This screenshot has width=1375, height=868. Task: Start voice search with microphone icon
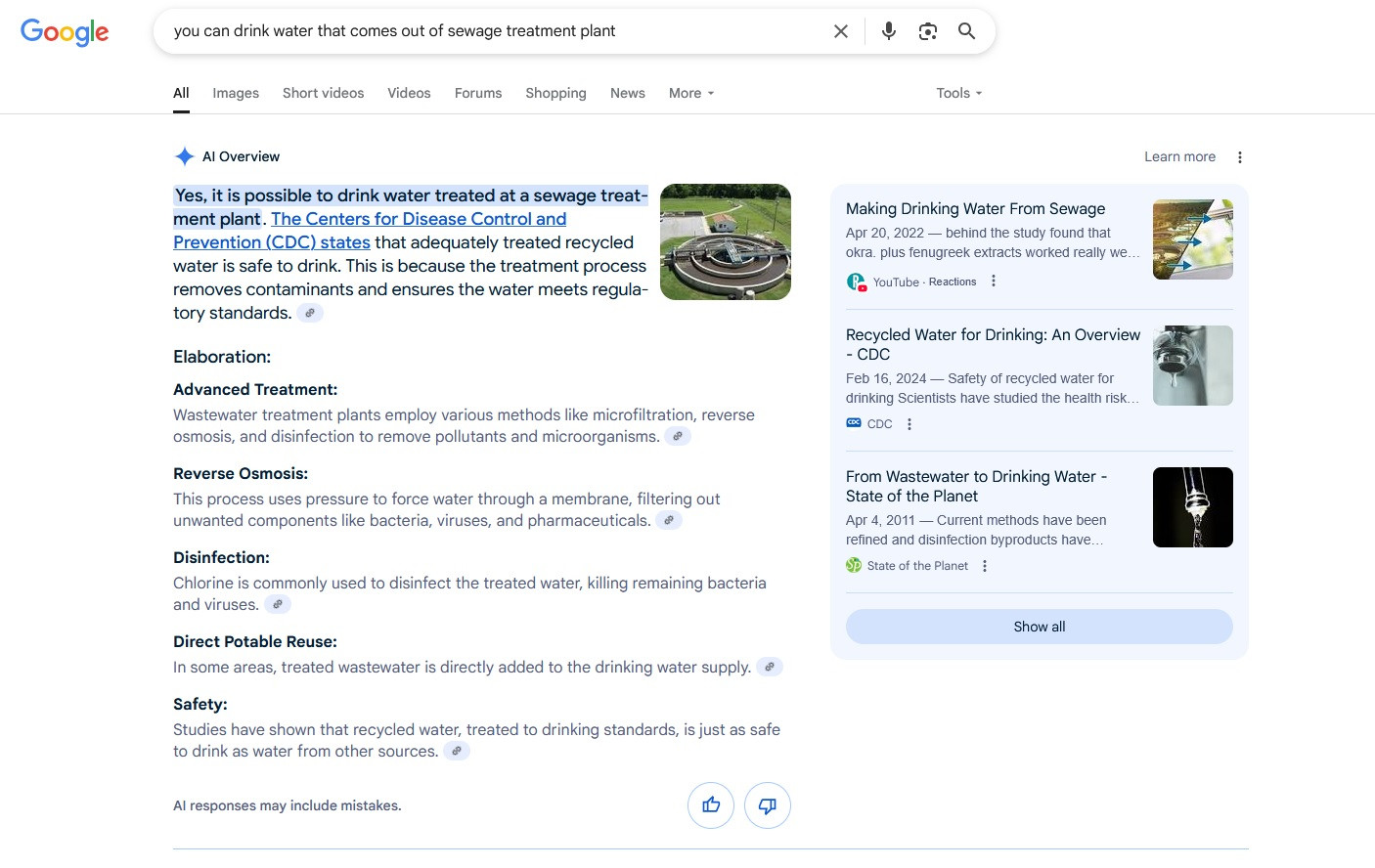coord(889,31)
